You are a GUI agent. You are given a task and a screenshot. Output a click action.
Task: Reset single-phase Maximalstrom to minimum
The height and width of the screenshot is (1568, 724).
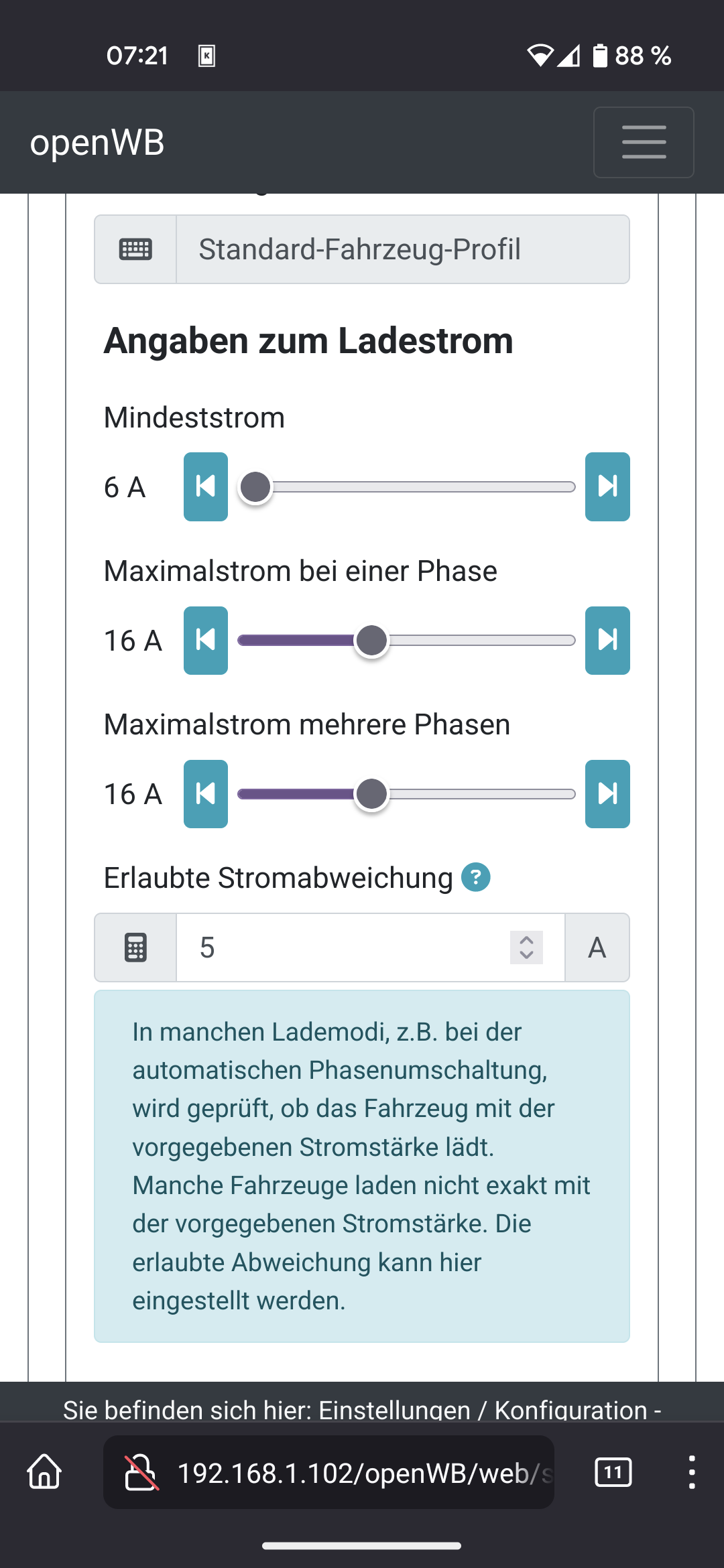tap(206, 641)
